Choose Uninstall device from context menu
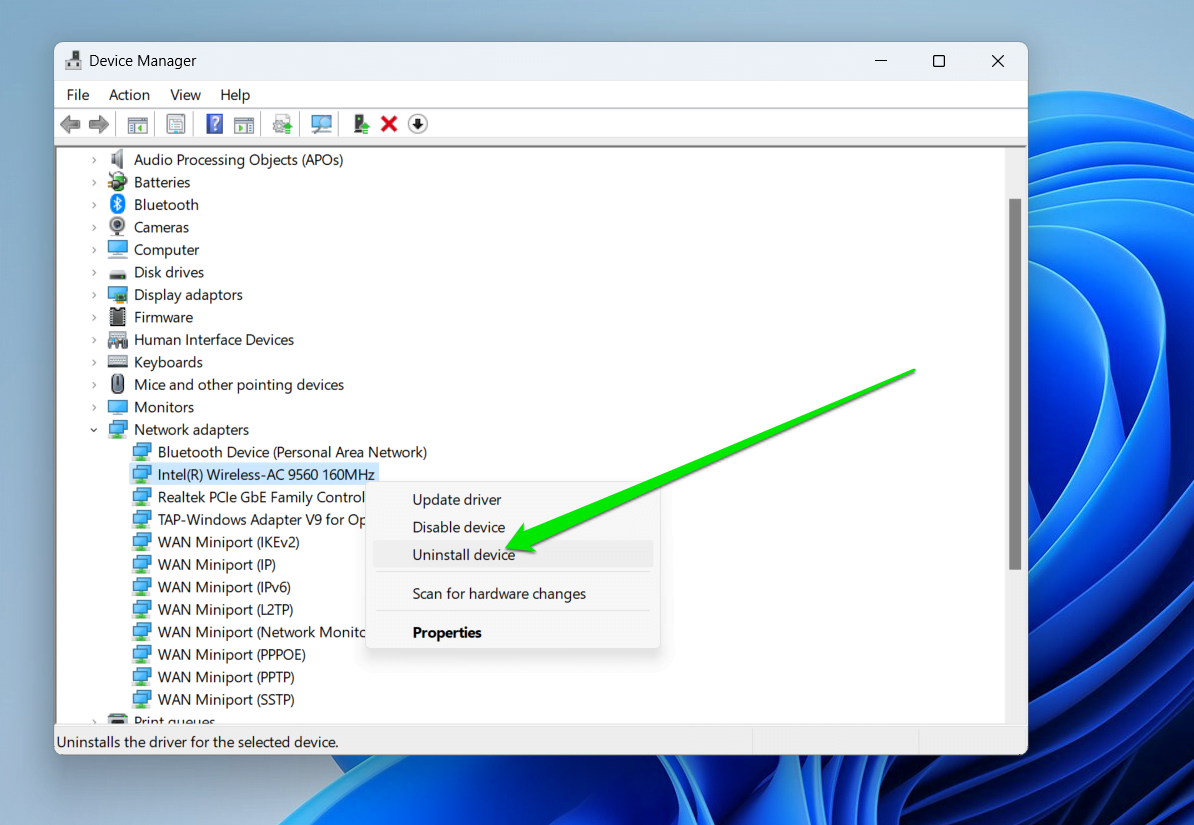Image resolution: width=1194 pixels, height=825 pixels. tap(463, 555)
